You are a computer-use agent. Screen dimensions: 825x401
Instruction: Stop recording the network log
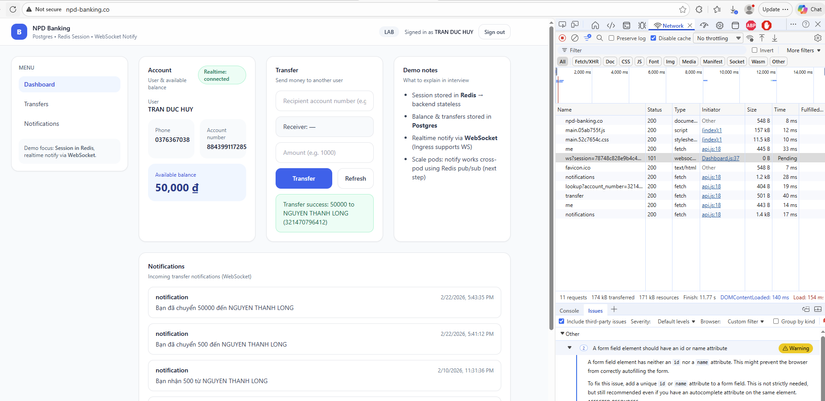click(562, 38)
